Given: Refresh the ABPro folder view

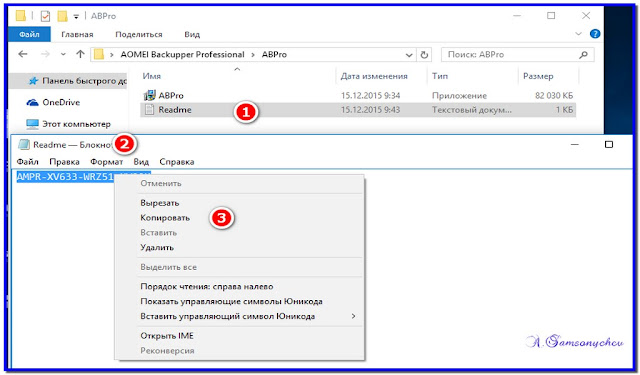Looking at the screenshot, I should (x=424, y=55).
